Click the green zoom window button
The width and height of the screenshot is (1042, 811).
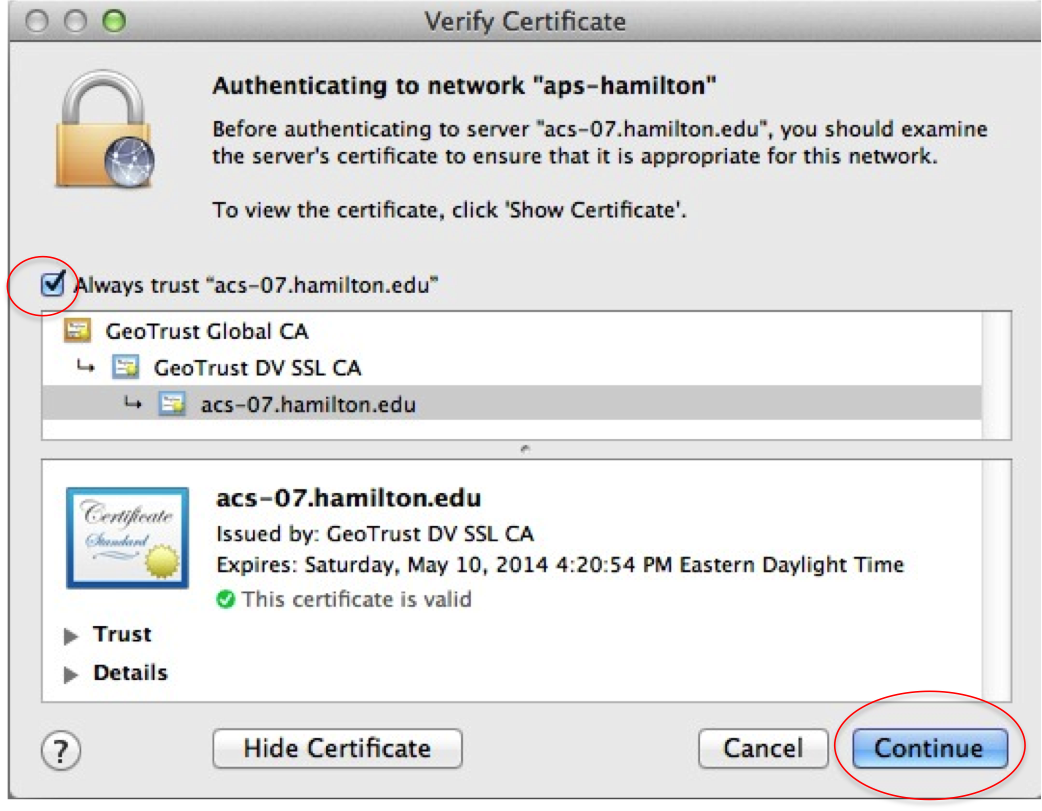coord(114,21)
